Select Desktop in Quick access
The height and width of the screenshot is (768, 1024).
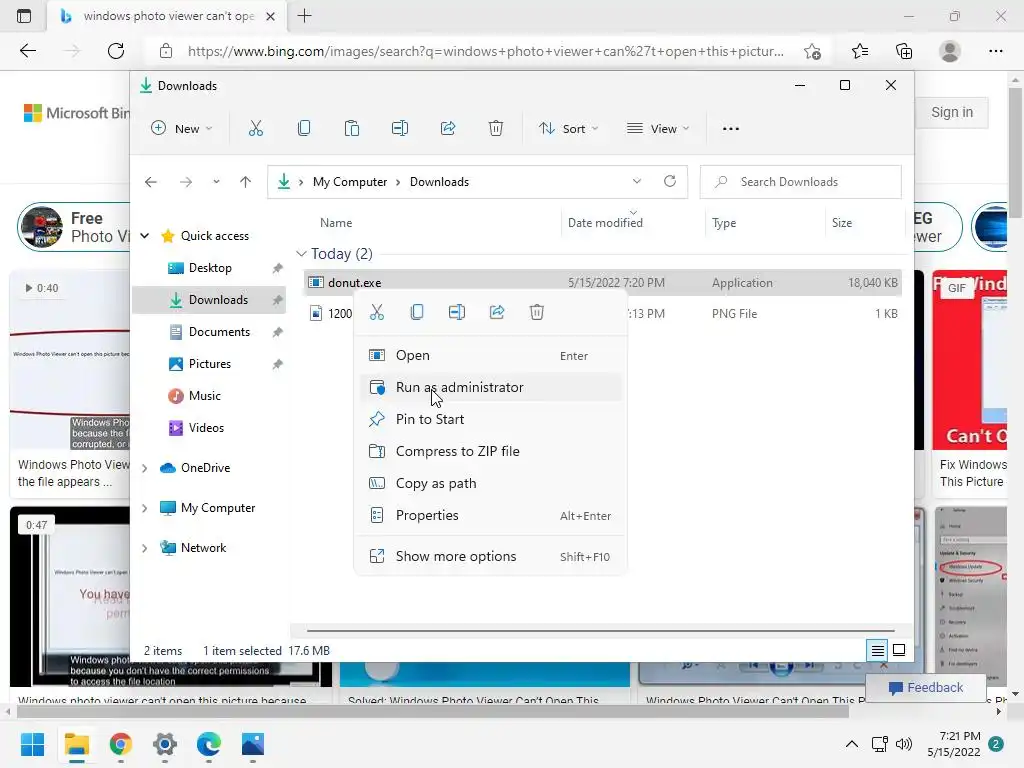[x=210, y=268]
